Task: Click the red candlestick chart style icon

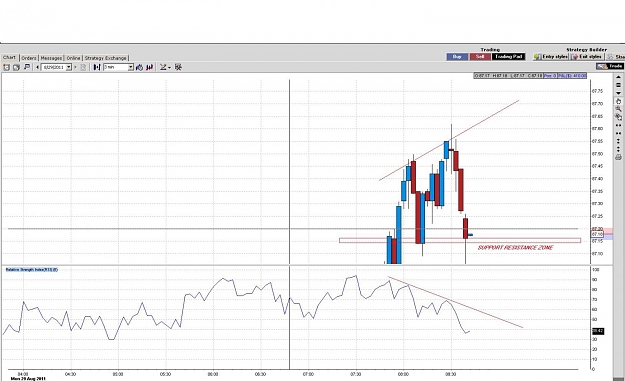Action: point(149,67)
